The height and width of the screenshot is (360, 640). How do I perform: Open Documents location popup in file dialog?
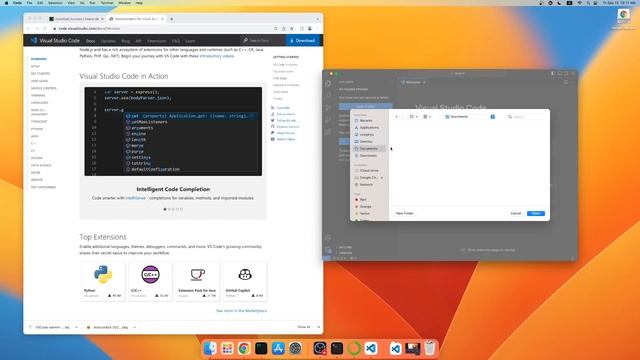[470, 117]
